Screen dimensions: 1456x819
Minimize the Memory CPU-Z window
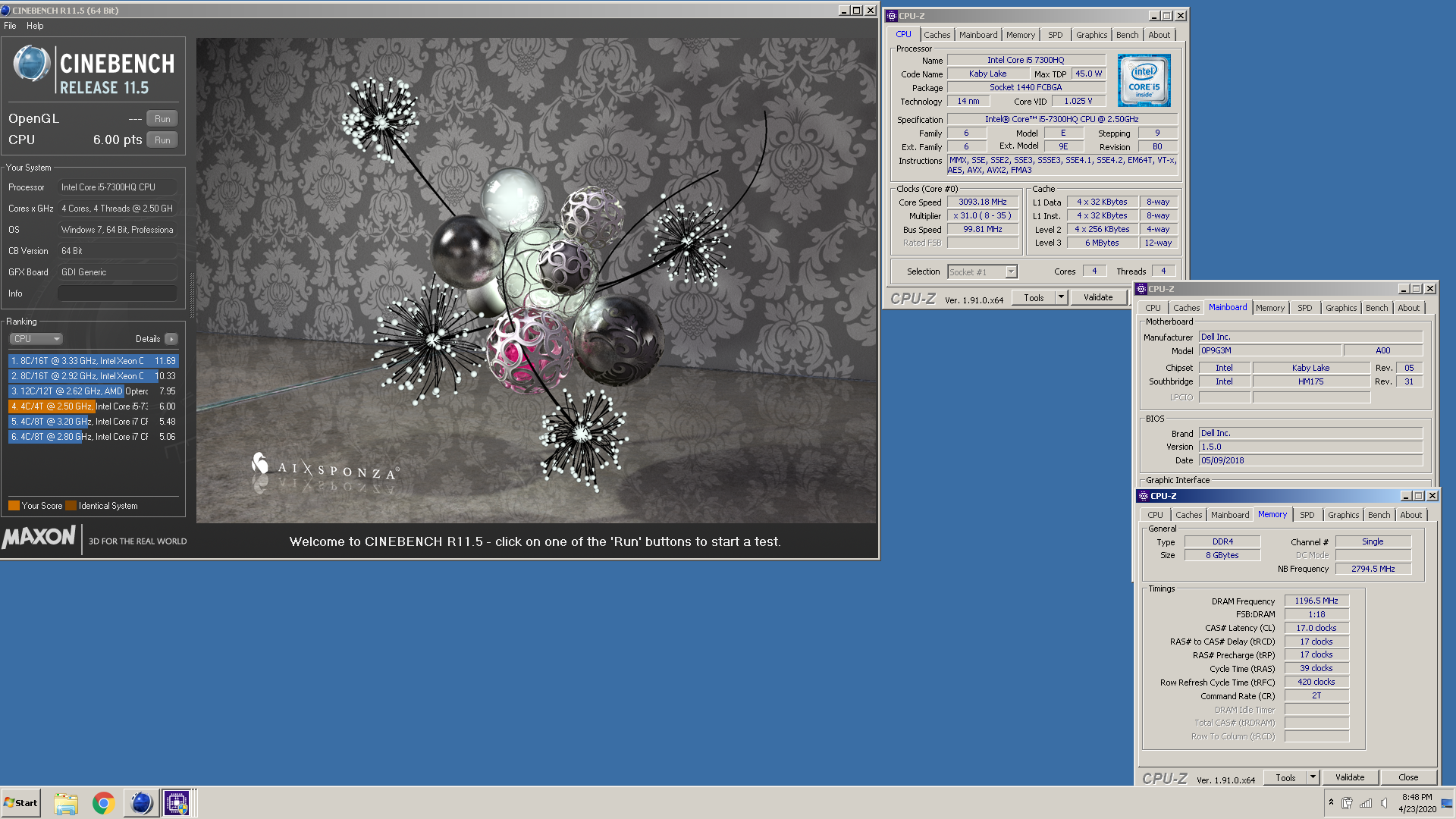point(1405,496)
